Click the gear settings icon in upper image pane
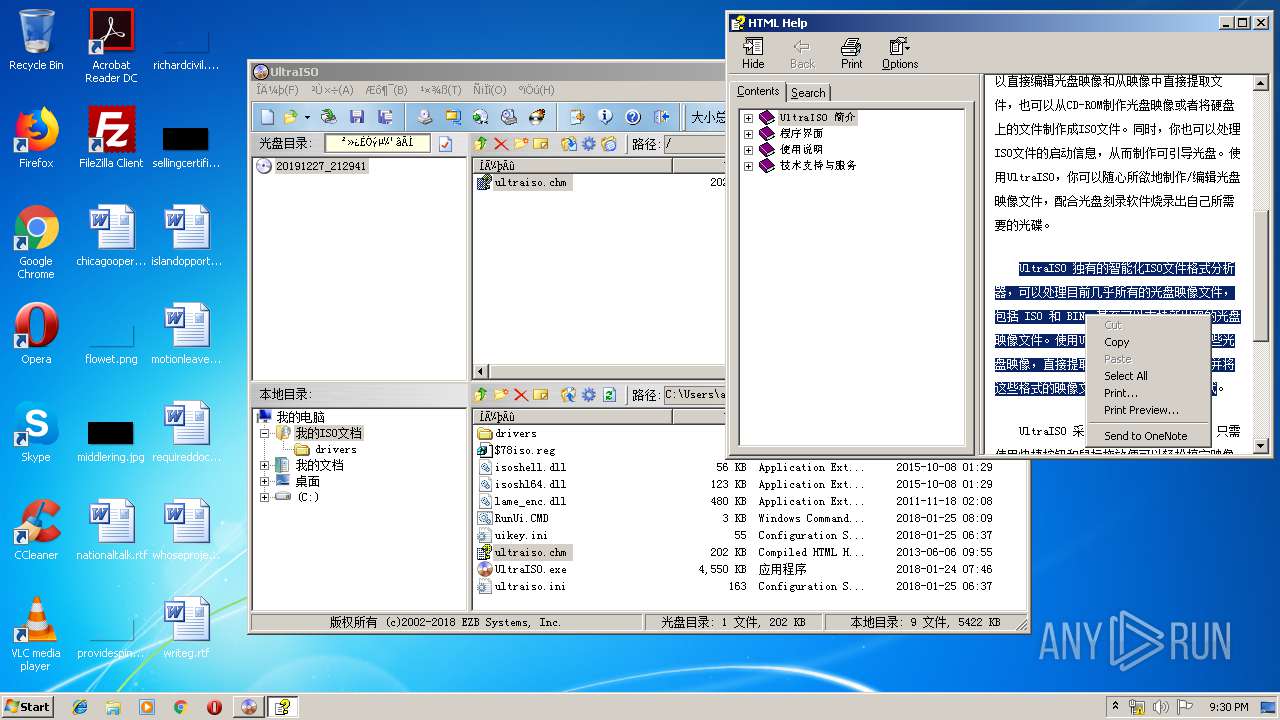This screenshot has height=720, width=1280. [x=589, y=144]
